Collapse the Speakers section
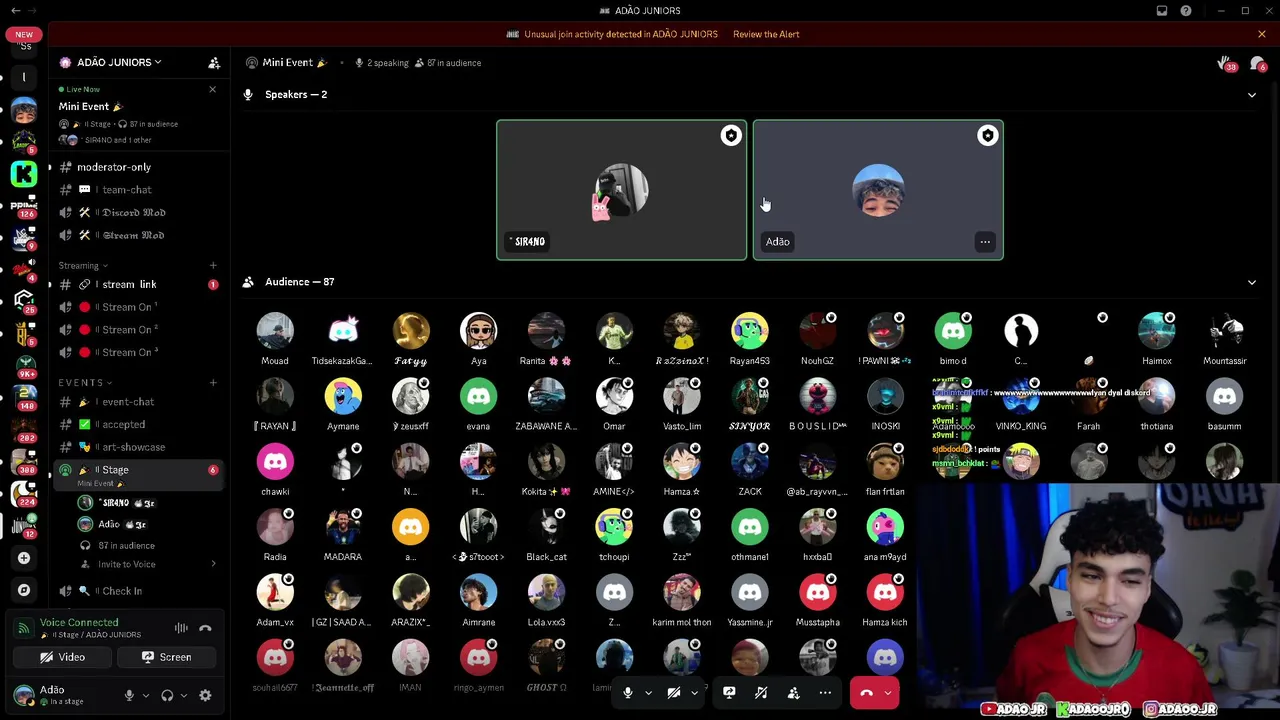The height and width of the screenshot is (720, 1280). [x=1251, y=95]
